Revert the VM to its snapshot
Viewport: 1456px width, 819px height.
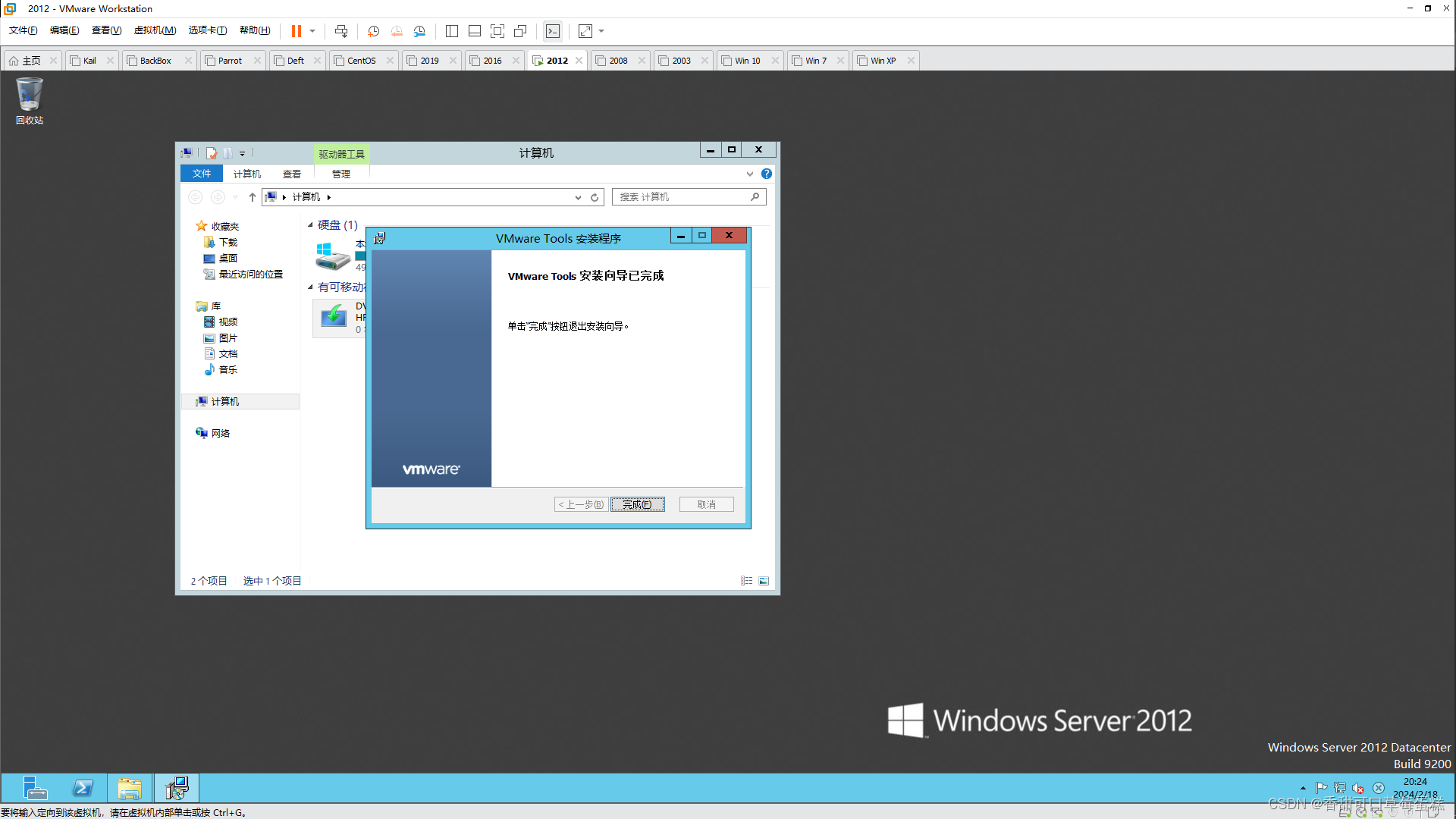(397, 31)
